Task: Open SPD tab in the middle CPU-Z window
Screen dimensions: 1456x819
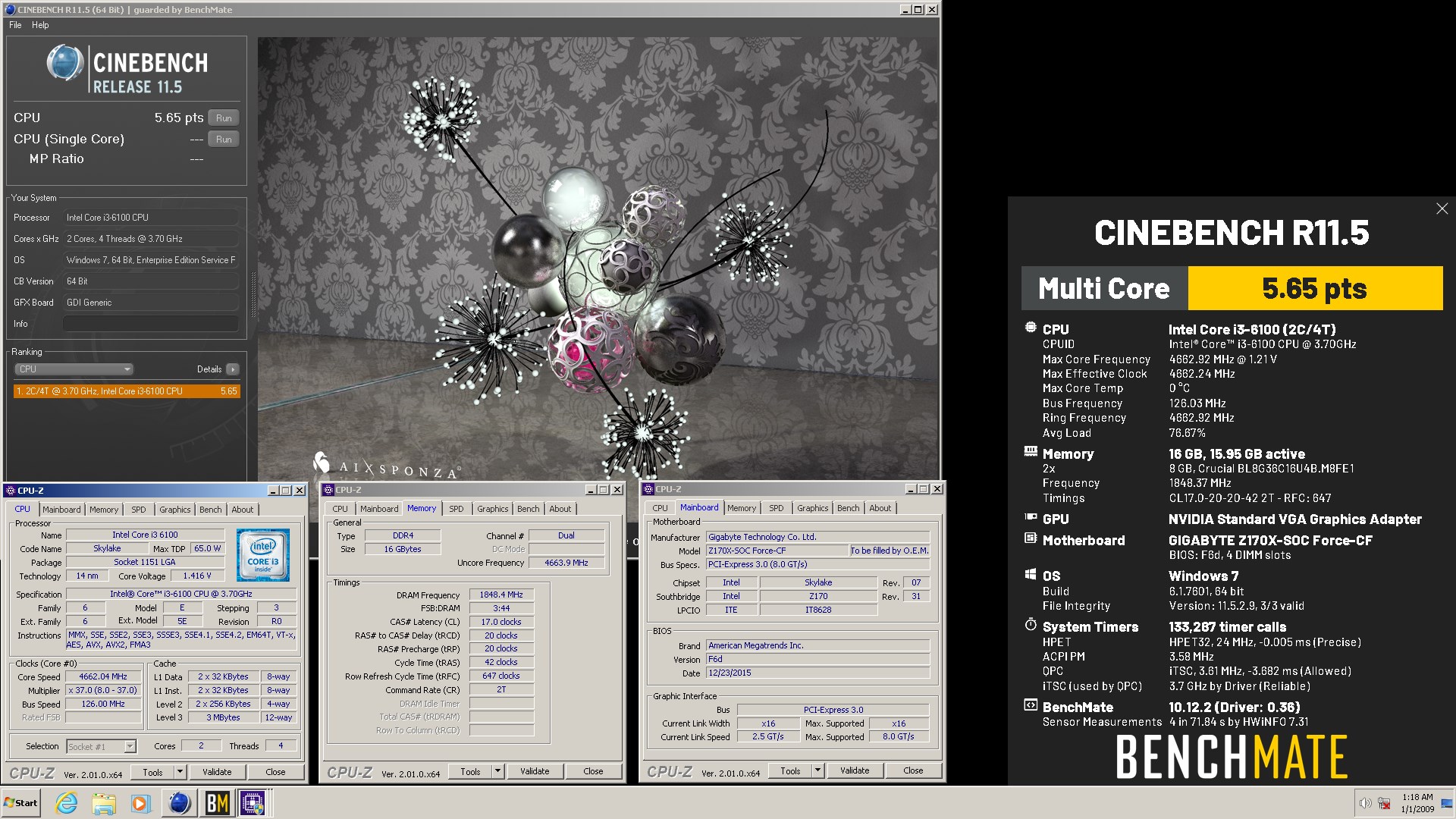Action: [x=456, y=509]
